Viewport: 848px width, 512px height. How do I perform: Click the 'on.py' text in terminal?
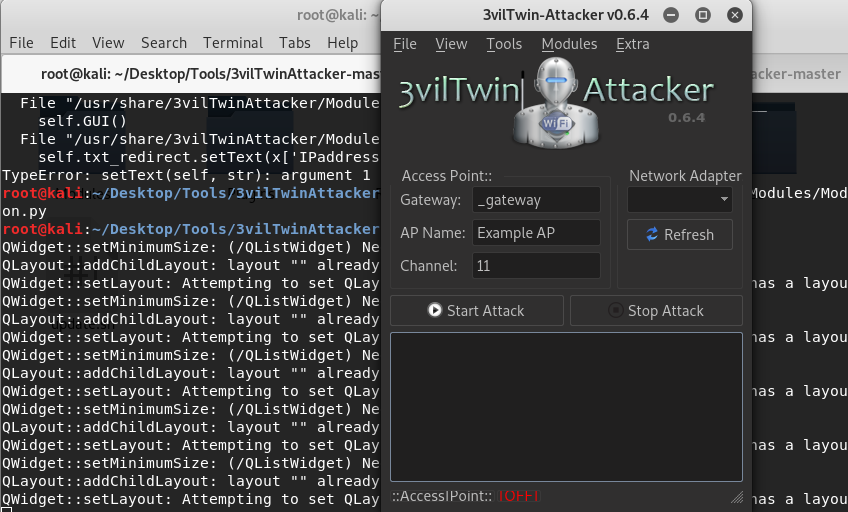coord(24,211)
